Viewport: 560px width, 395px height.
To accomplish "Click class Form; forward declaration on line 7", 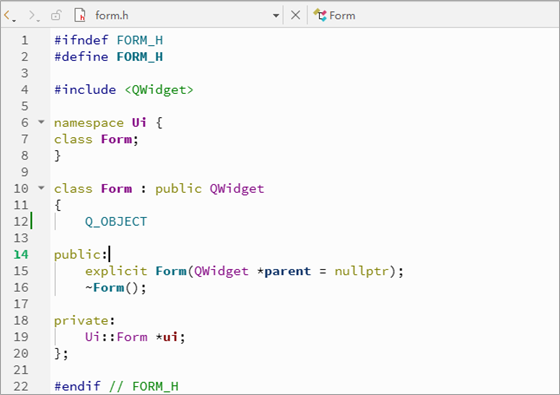I will (96, 139).
